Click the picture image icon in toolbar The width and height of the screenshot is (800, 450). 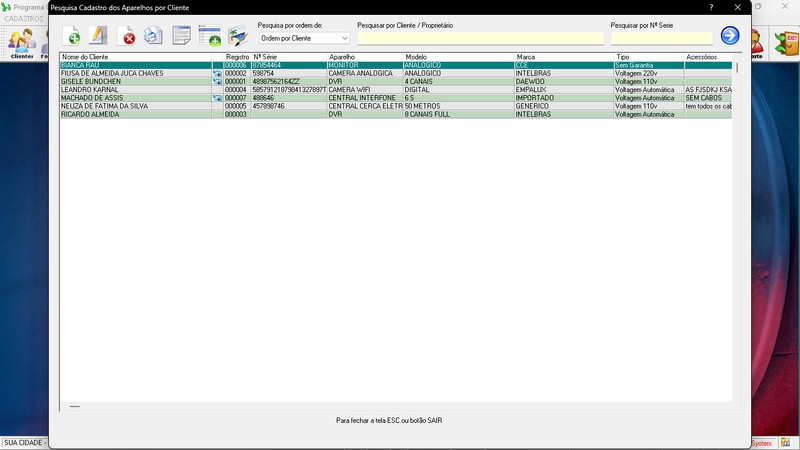click(237, 36)
